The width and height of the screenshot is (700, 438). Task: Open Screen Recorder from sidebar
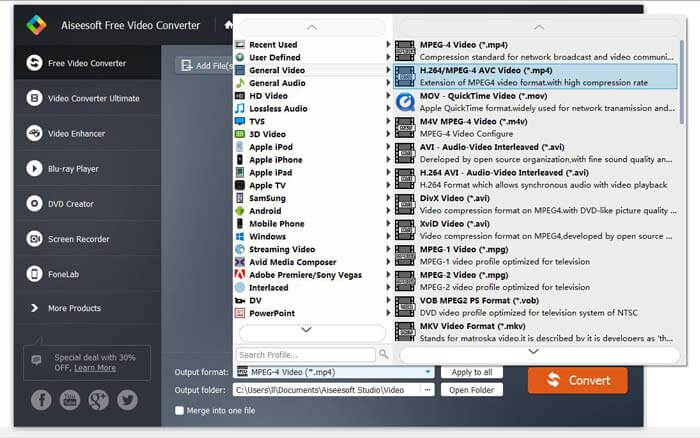(88, 239)
